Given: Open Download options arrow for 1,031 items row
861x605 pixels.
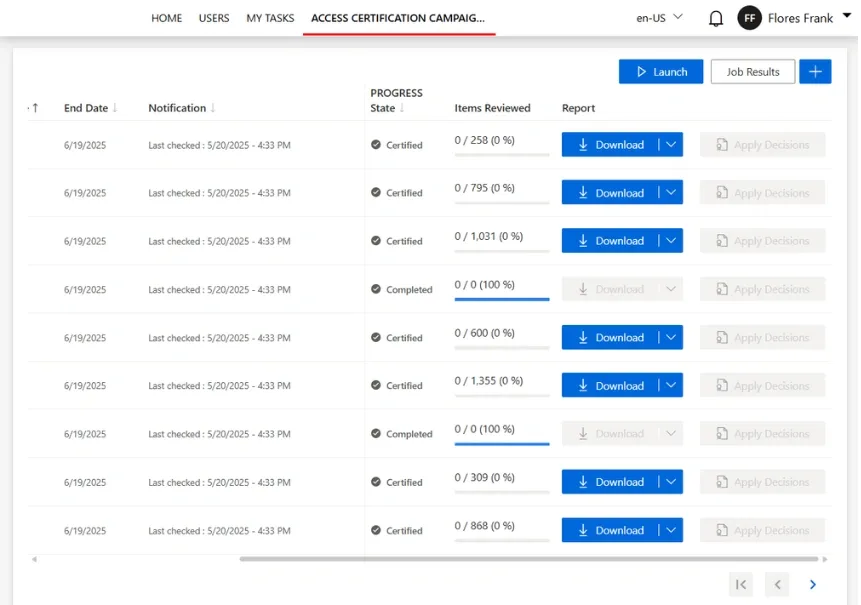Looking at the screenshot, I should (673, 242).
